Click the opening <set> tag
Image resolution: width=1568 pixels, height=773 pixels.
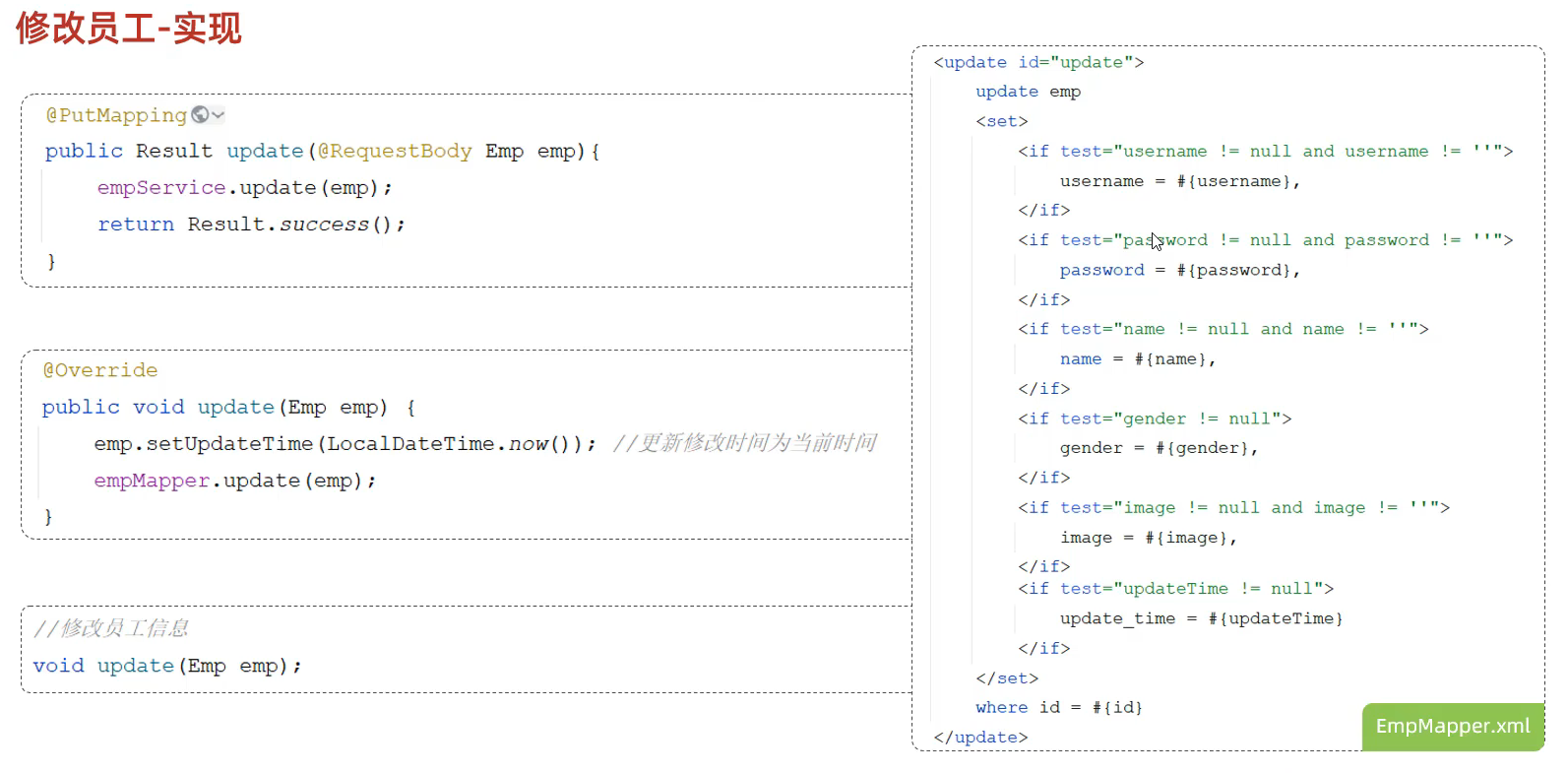1001,121
